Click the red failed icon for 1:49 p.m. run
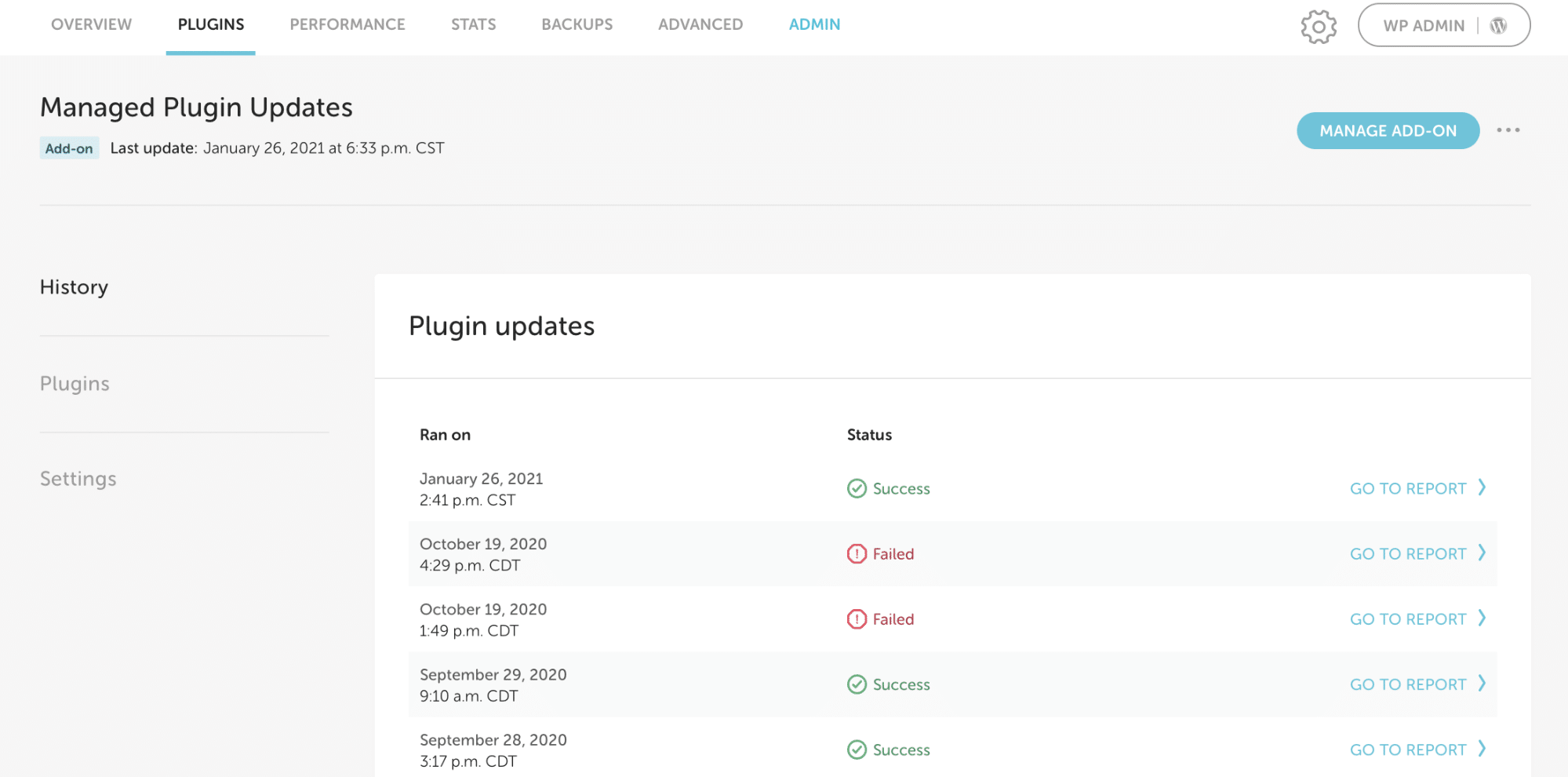The width and height of the screenshot is (1568, 777). [857, 619]
